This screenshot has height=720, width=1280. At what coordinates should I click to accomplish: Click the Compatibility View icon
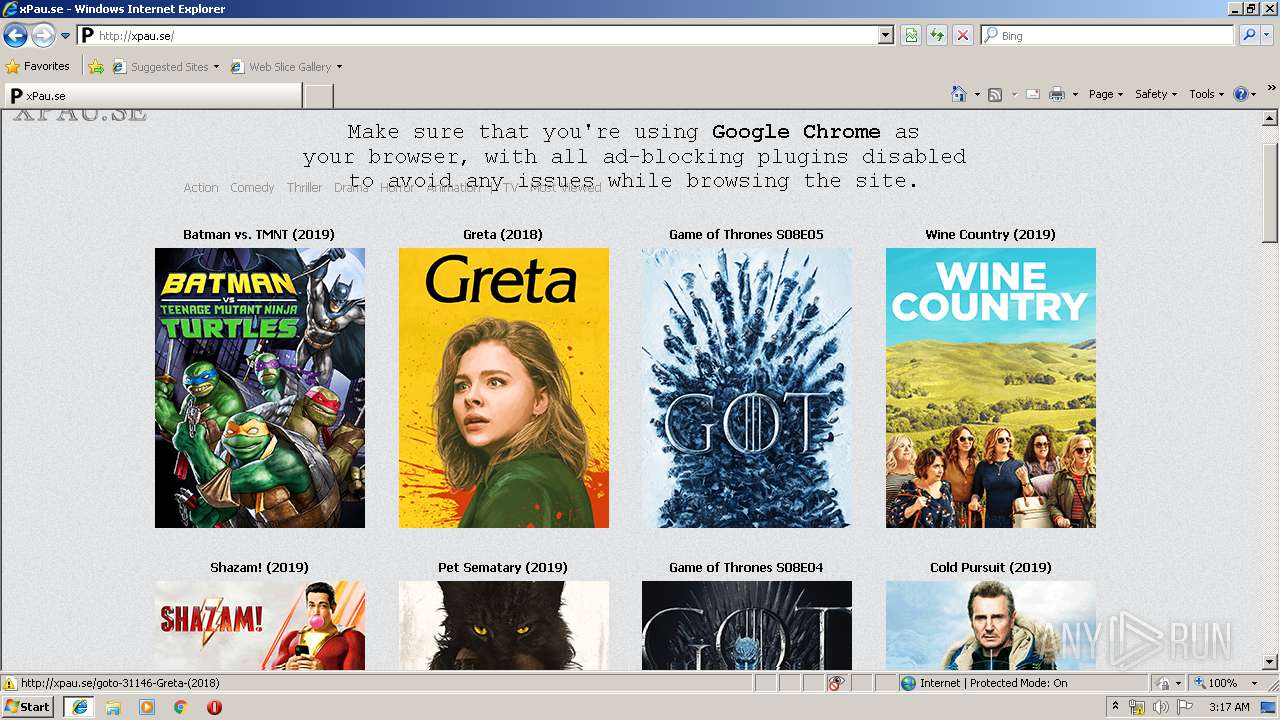[911, 35]
